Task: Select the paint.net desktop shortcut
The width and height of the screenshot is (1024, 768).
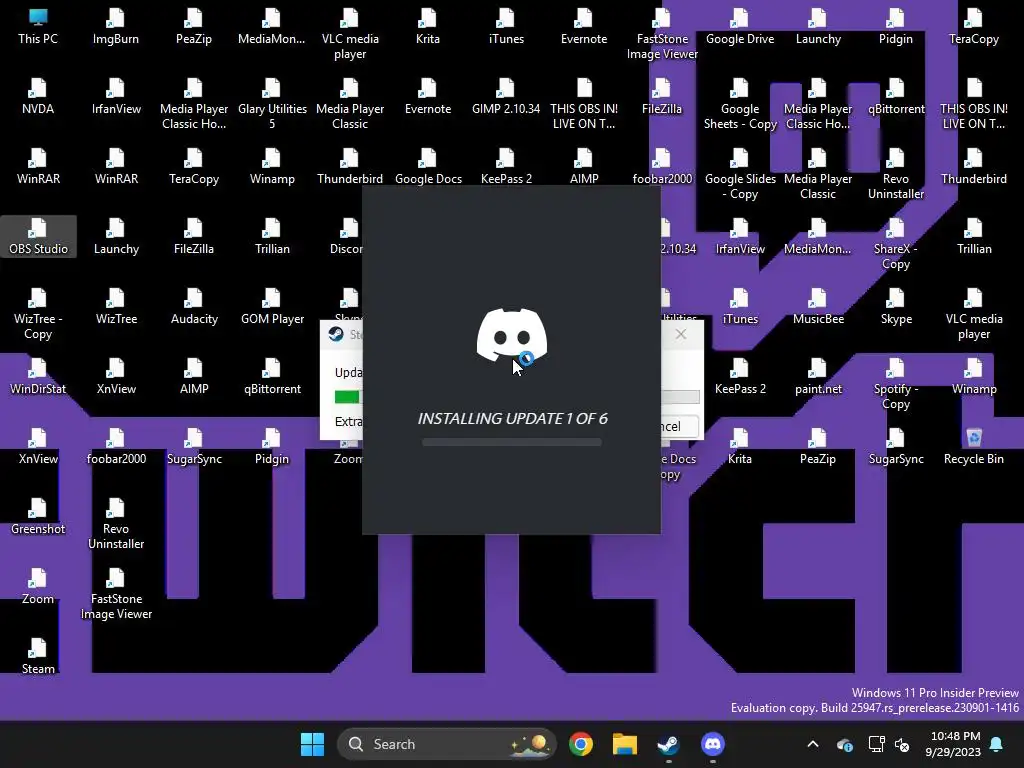Action: 818,376
